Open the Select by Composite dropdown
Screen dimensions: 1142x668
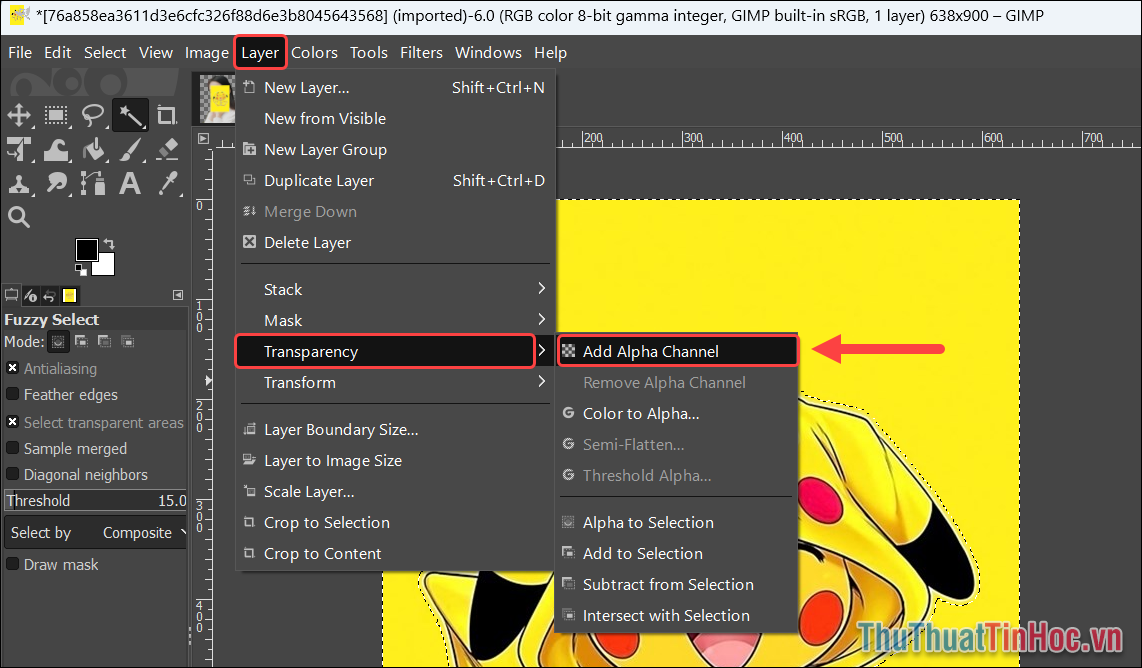point(96,533)
